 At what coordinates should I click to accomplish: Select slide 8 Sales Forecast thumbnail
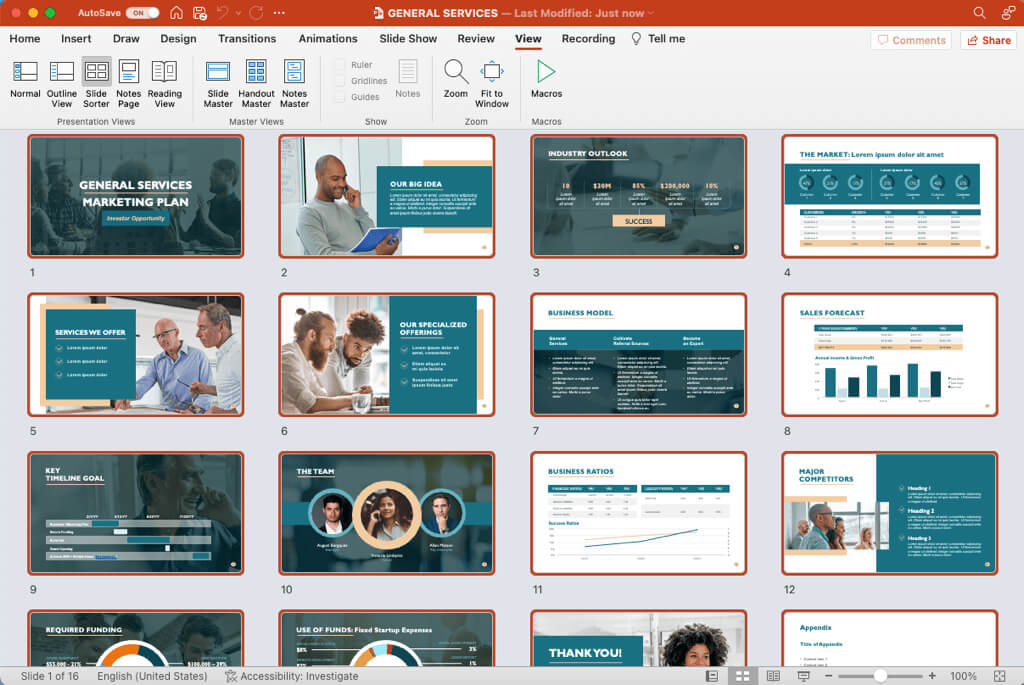889,355
